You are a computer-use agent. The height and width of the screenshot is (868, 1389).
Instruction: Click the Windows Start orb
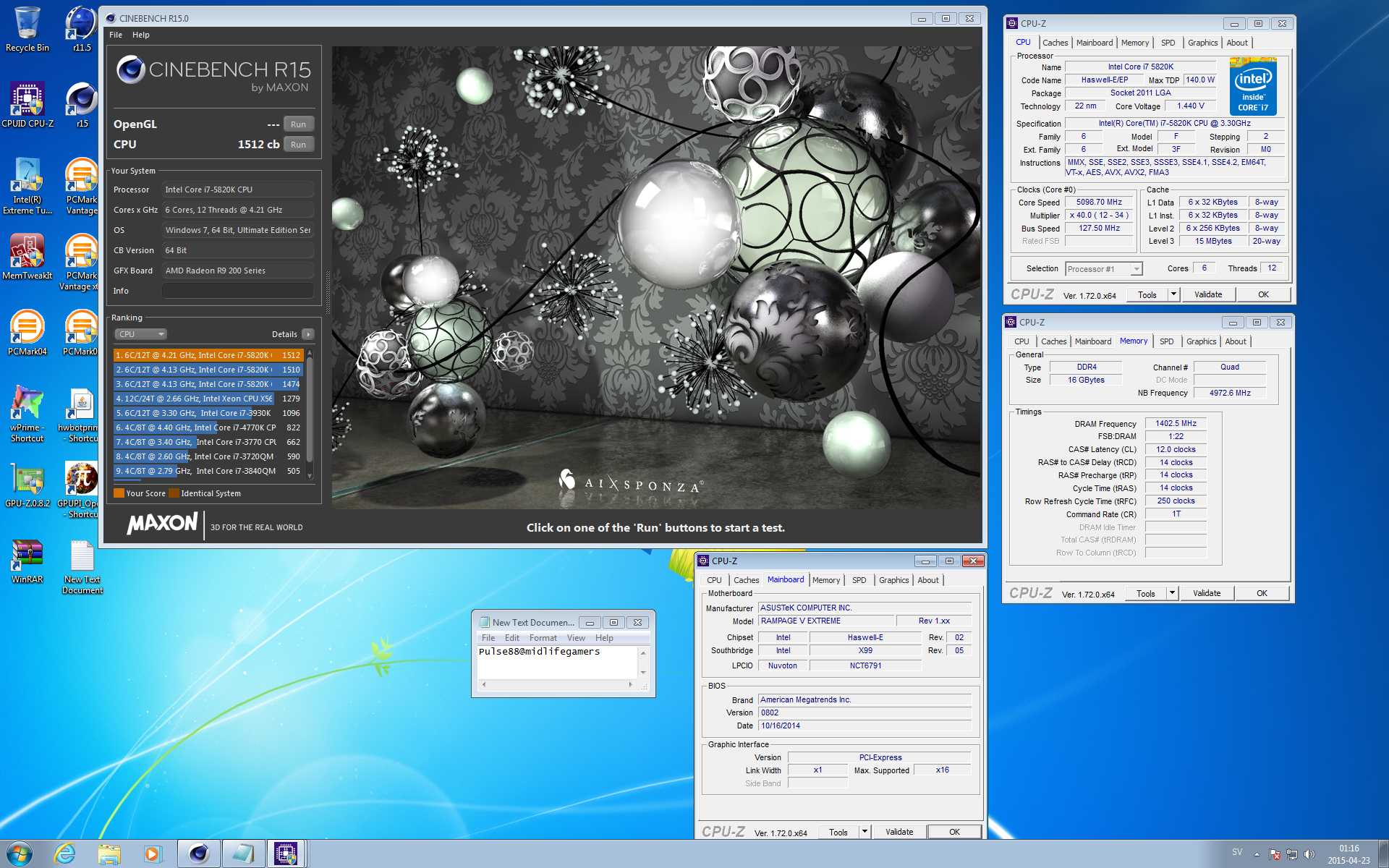point(20,854)
